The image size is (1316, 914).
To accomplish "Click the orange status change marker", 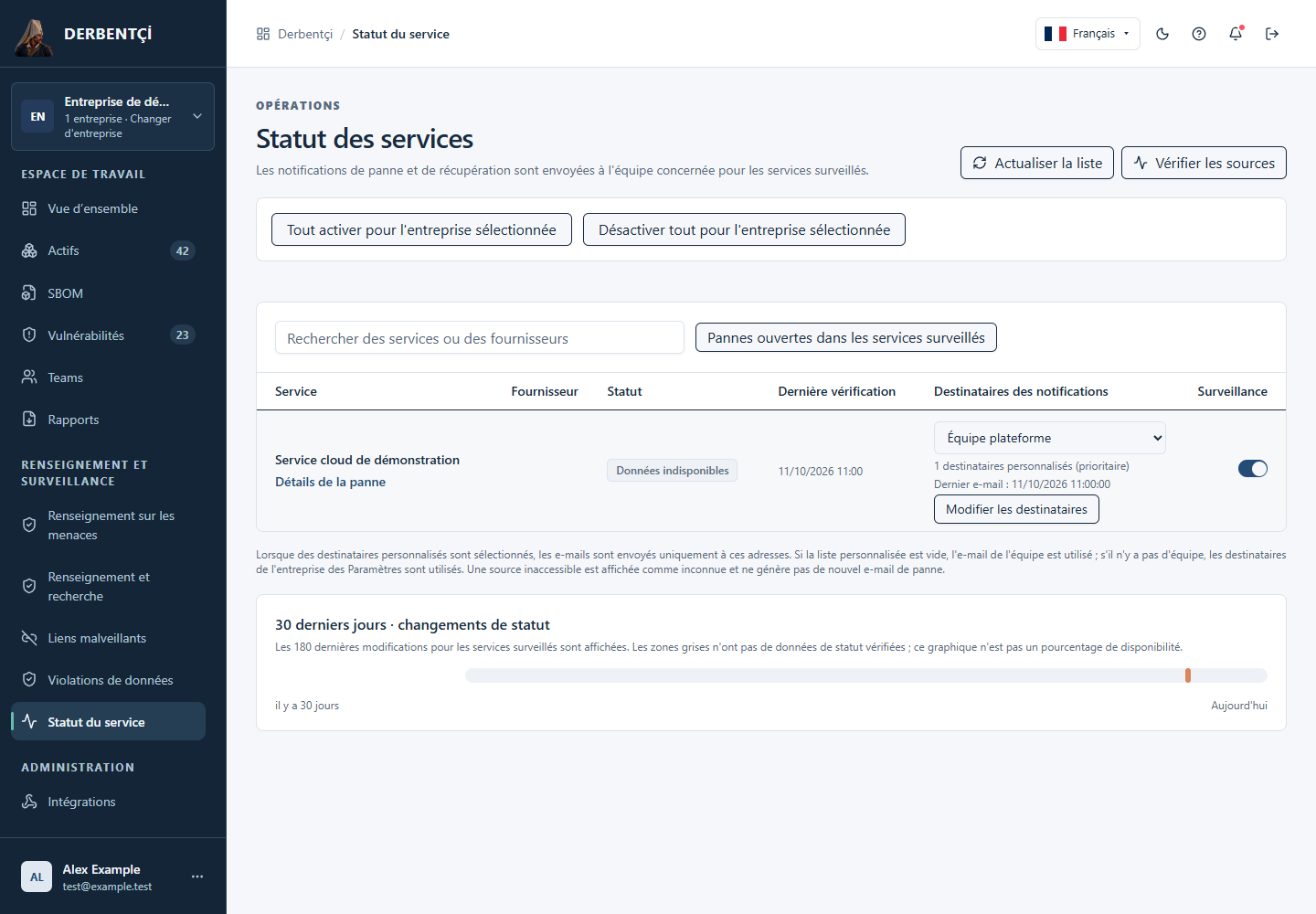I will point(1188,675).
